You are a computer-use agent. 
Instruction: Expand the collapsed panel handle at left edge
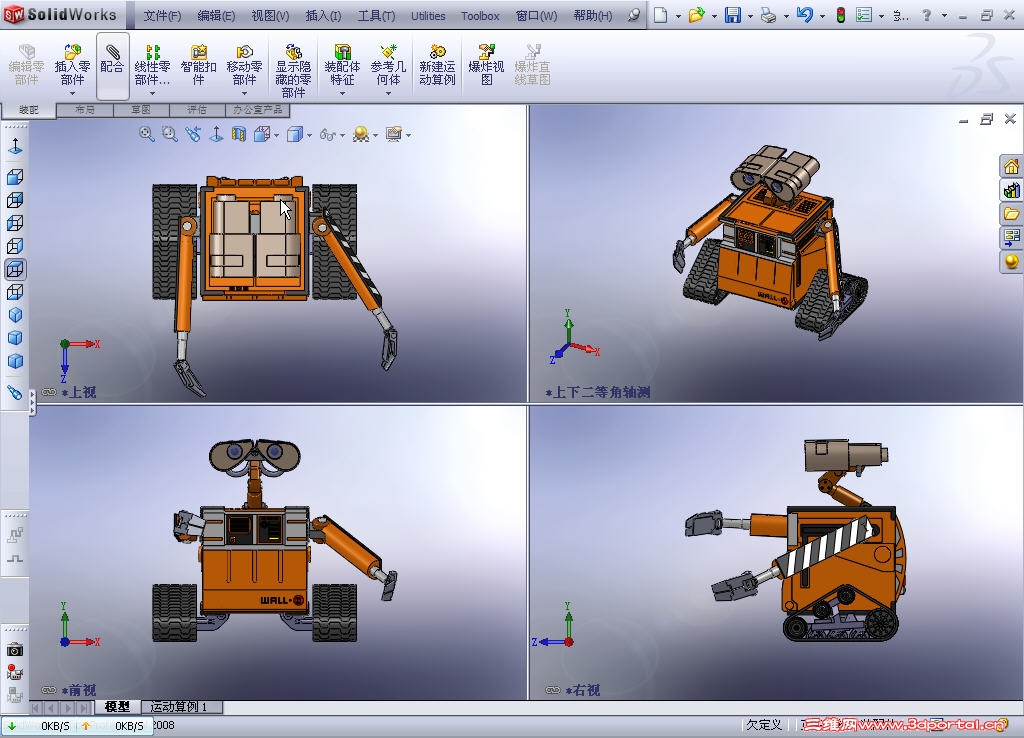pos(32,402)
